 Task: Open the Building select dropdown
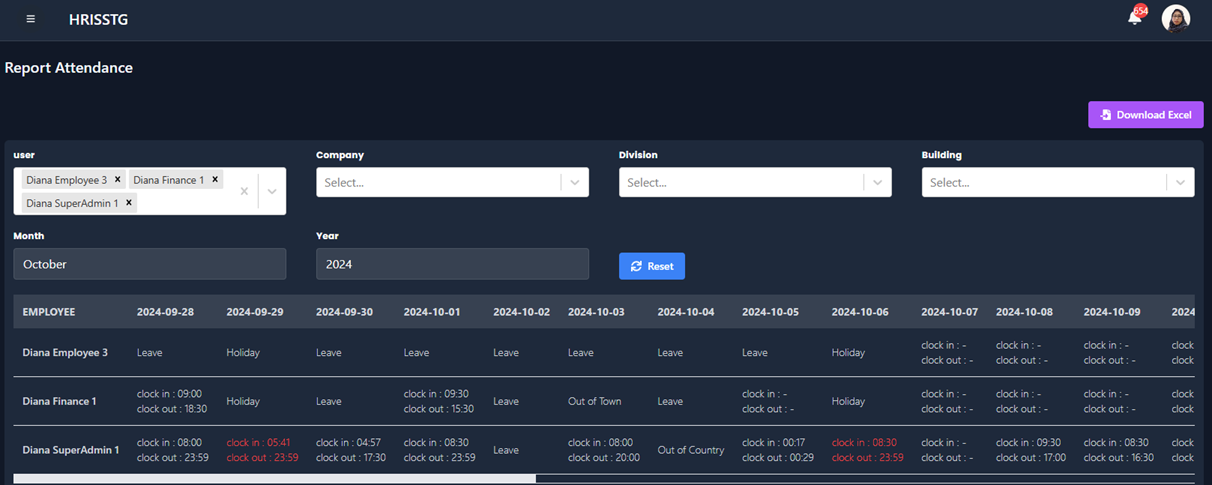[x=1058, y=182]
